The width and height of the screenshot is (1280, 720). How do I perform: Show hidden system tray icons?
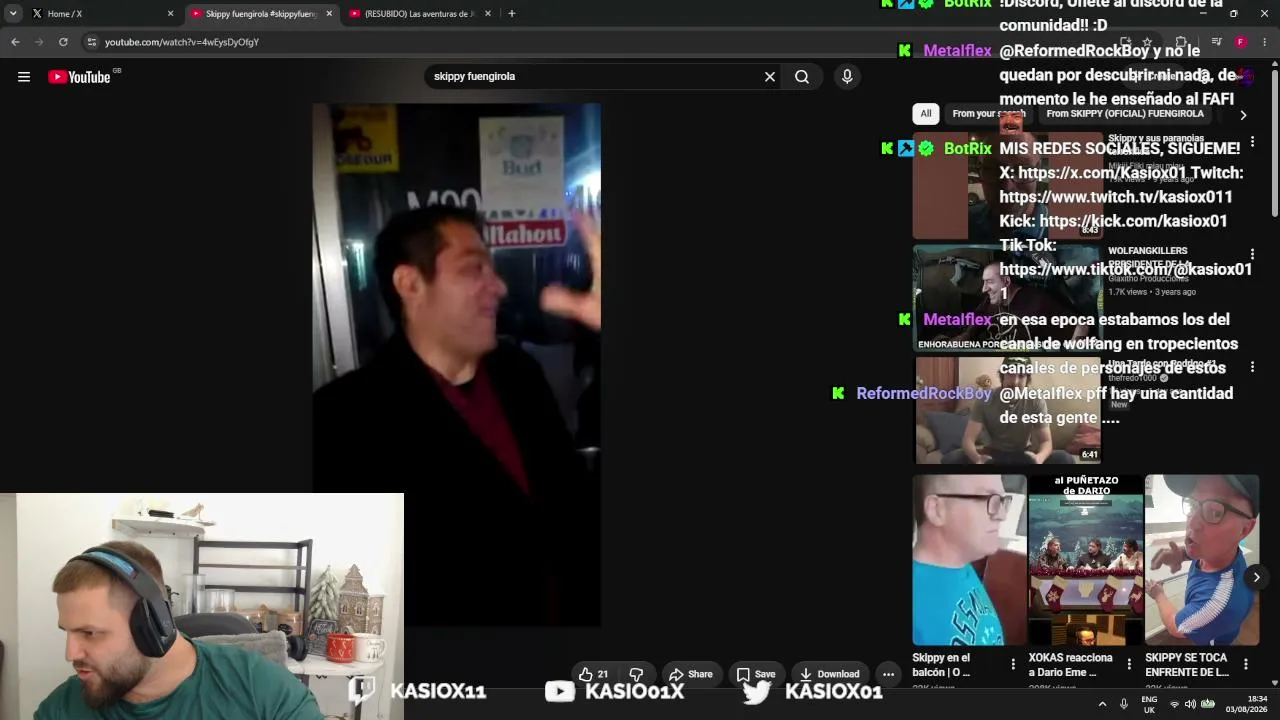click(x=1102, y=704)
